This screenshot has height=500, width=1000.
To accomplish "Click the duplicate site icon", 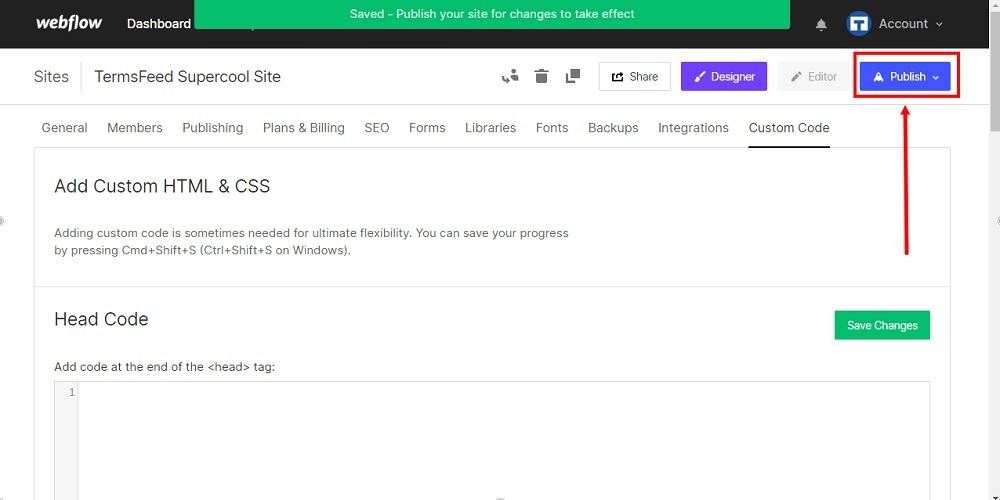I will point(573,77).
